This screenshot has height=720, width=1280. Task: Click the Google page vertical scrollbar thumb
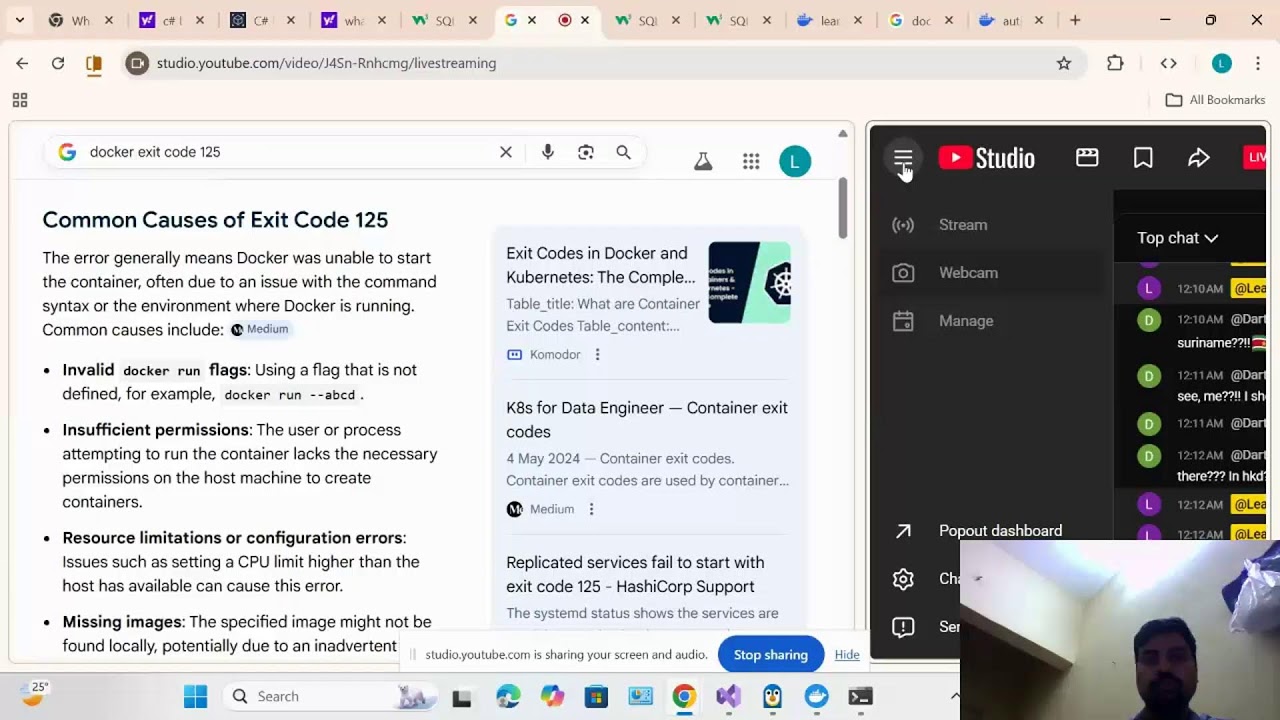(843, 208)
